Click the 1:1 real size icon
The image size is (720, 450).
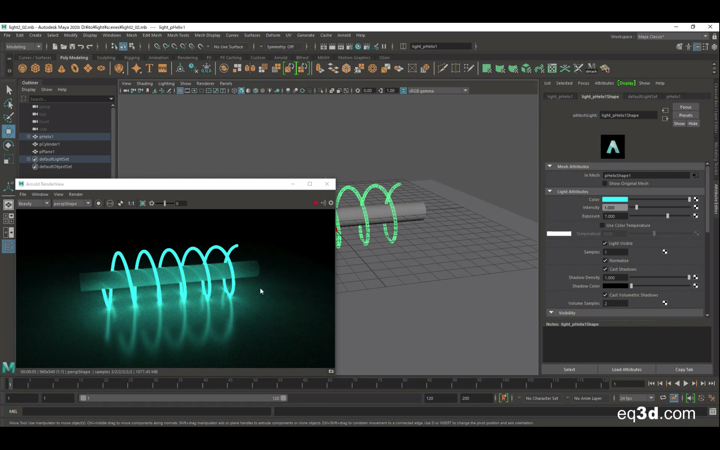click(x=131, y=203)
